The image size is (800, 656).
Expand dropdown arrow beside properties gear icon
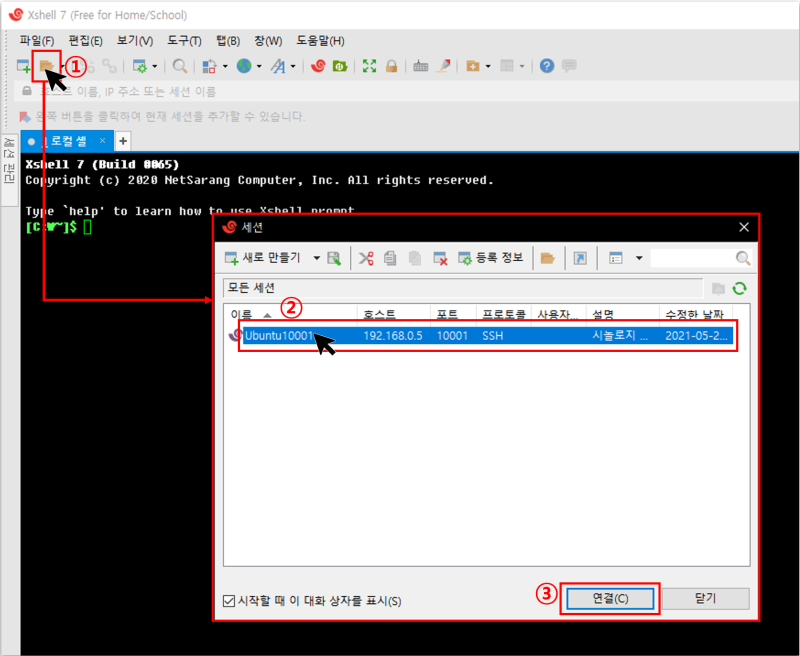(155, 66)
